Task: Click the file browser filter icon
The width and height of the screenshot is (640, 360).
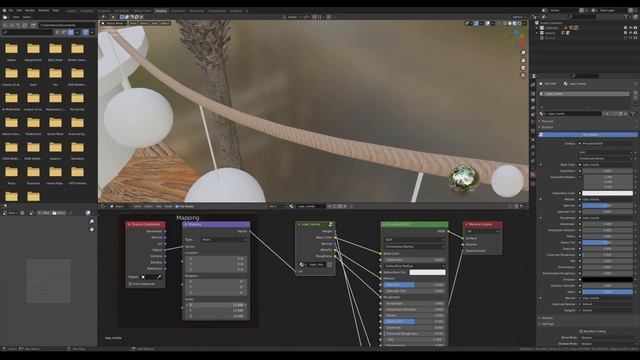Action: pyautogui.click(x=85, y=32)
